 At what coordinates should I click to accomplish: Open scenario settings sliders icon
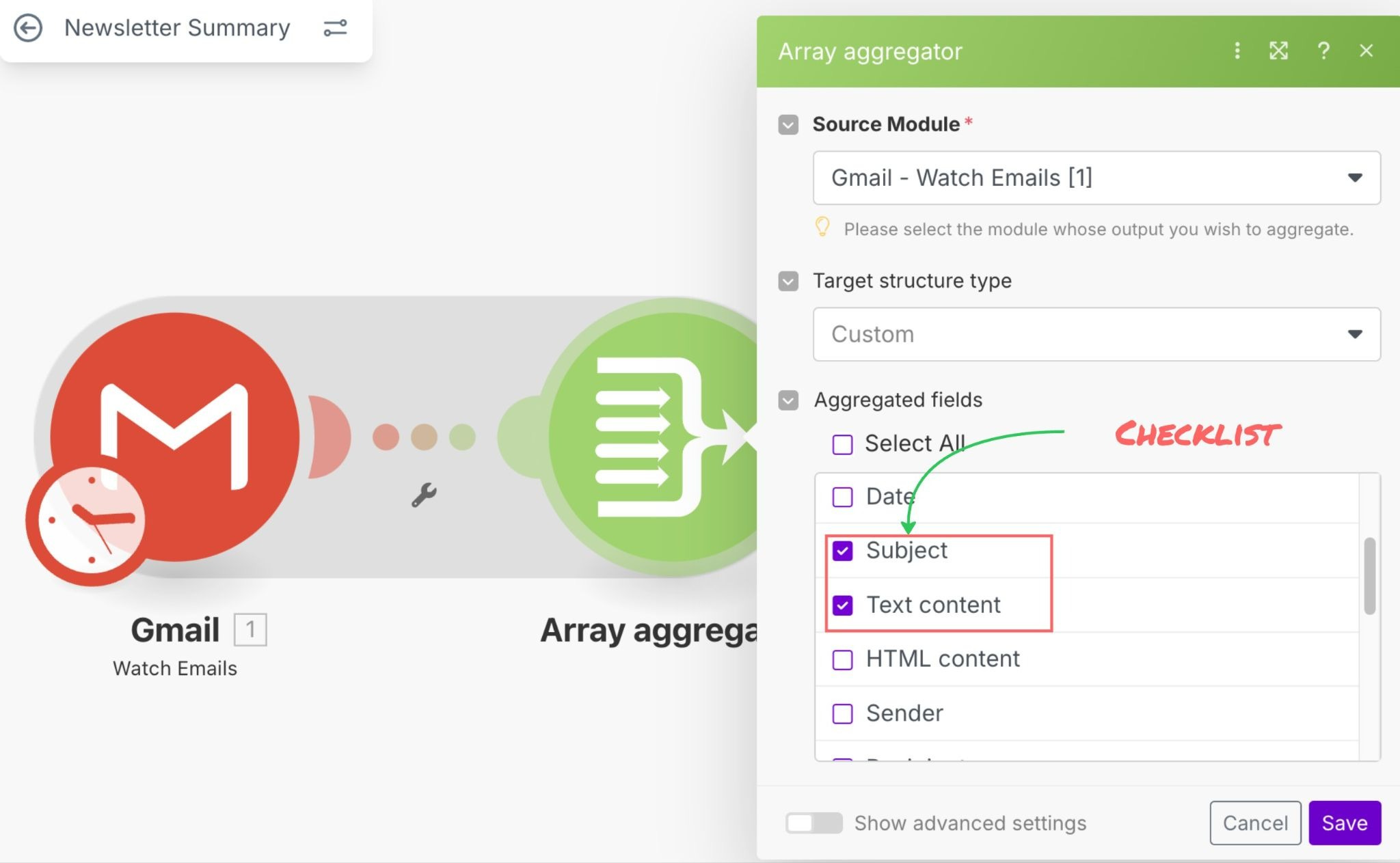335,28
